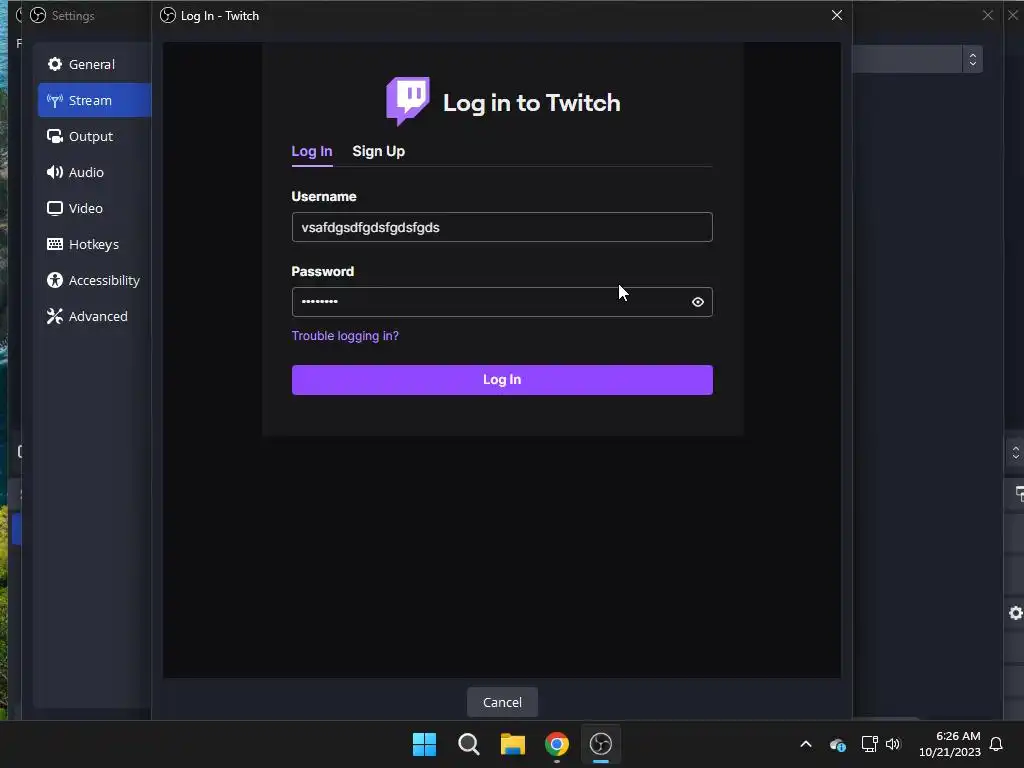Focus the Username input field
This screenshot has width=1024, height=768.
pyautogui.click(x=502, y=227)
